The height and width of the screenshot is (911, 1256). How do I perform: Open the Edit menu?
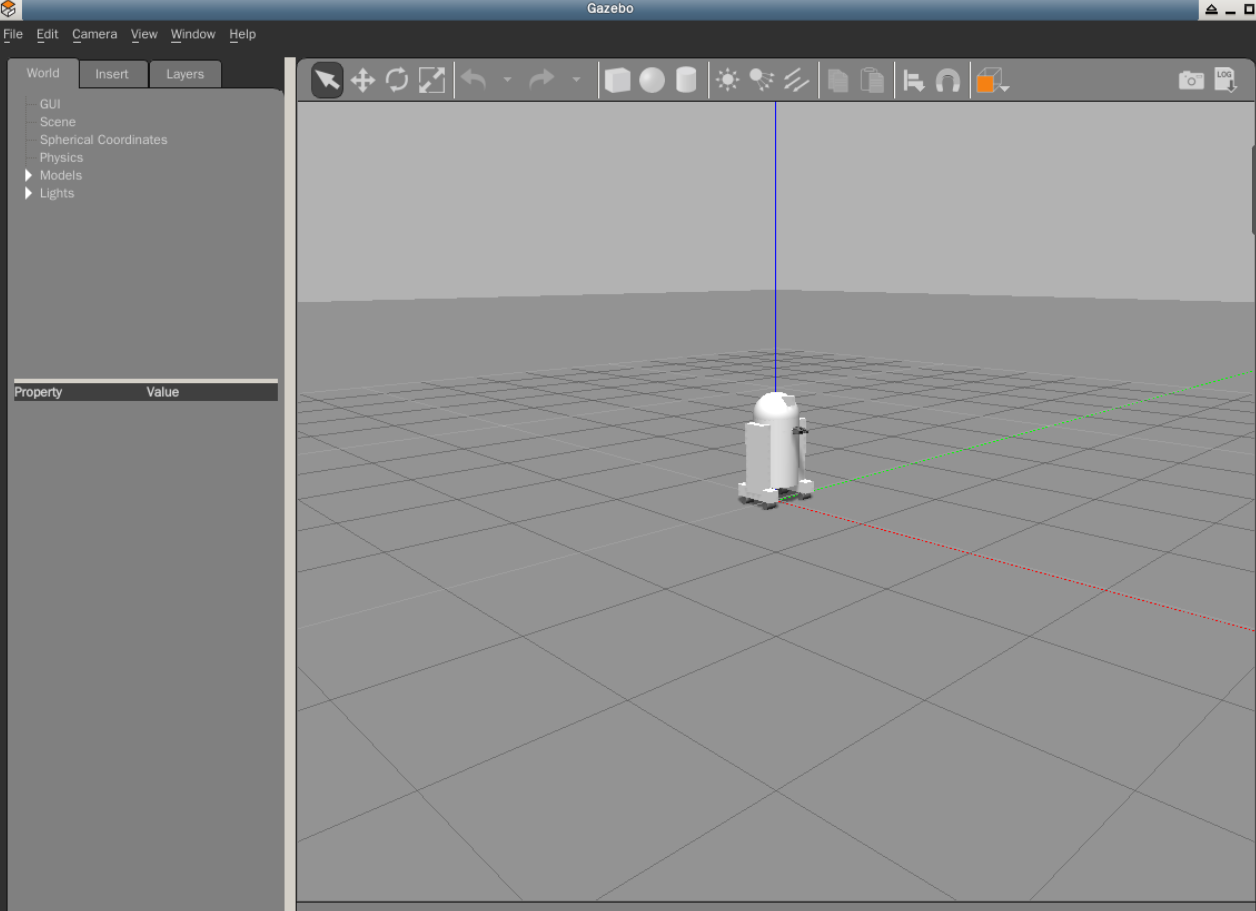(47, 34)
